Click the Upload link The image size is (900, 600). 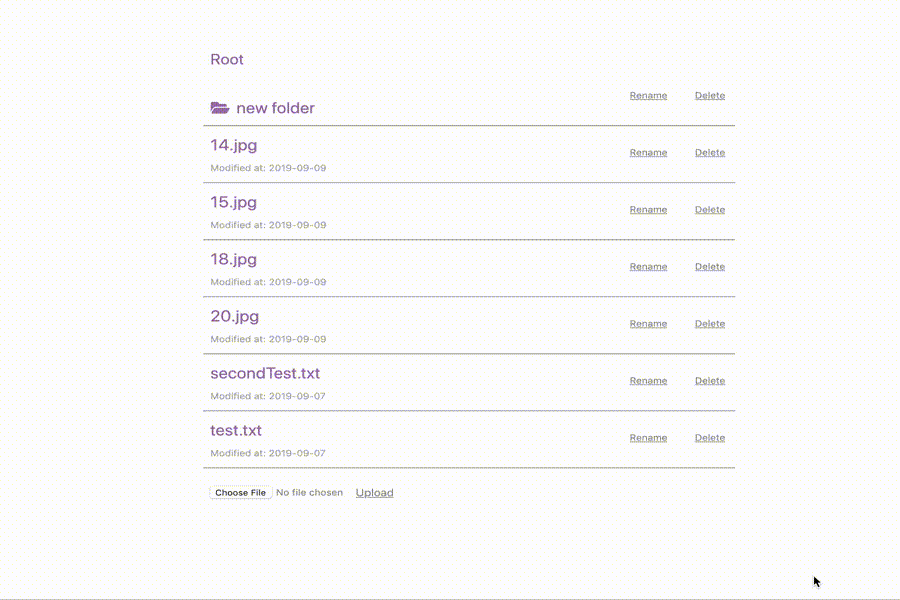[x=374, y=493]
